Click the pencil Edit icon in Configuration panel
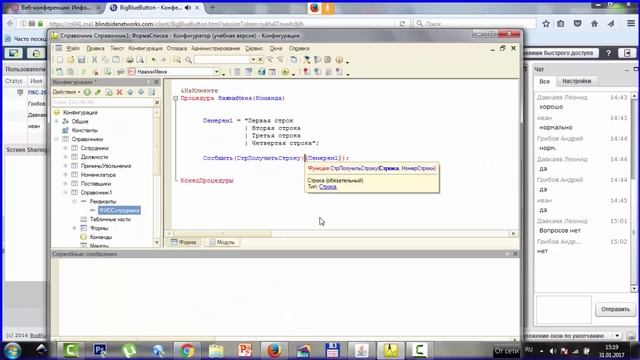The width and height of the screenshot is (640, 360). [x=98, y=92]
